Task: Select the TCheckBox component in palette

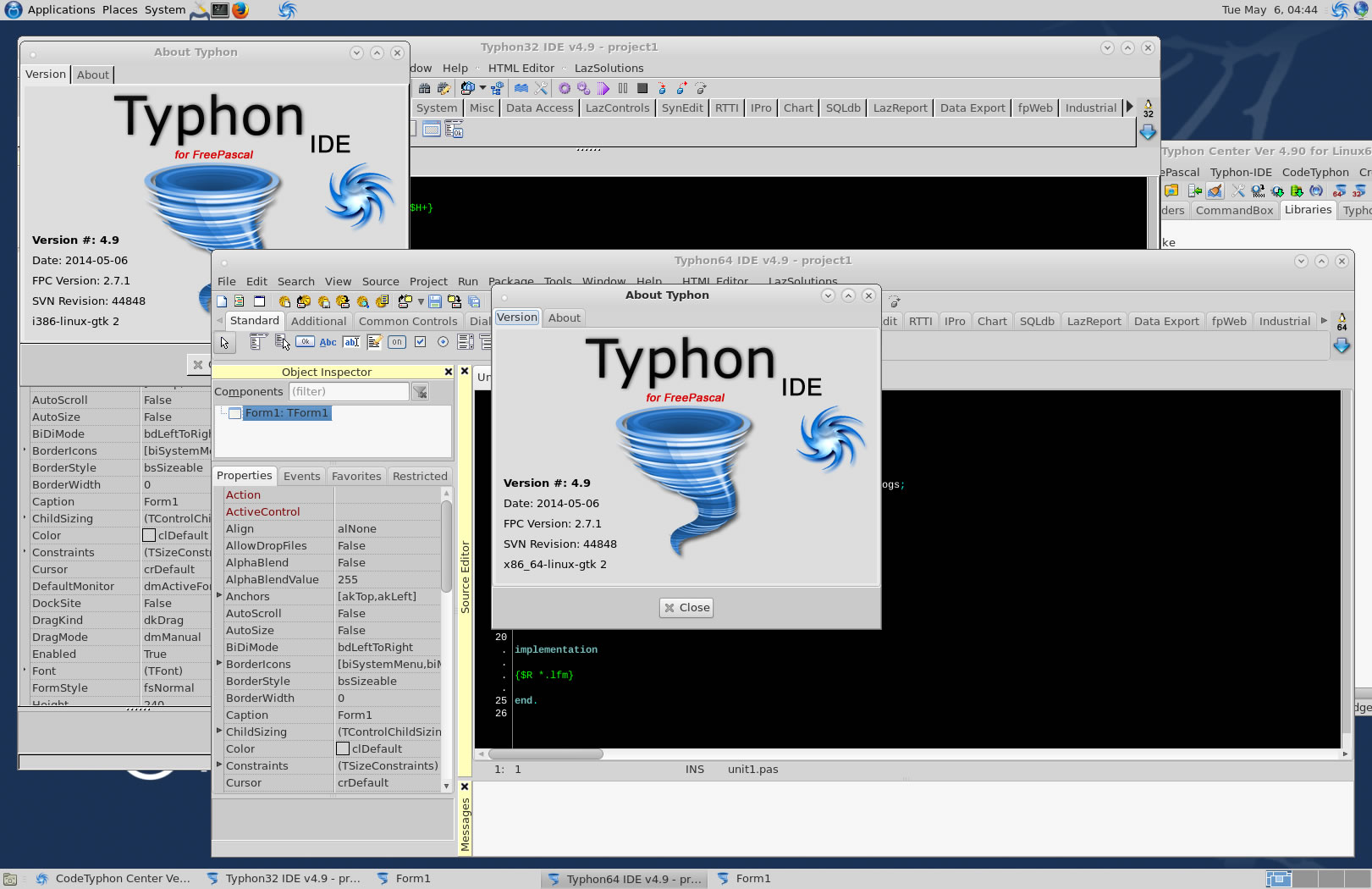Action: pyautogui.click(x=420, y=342)
